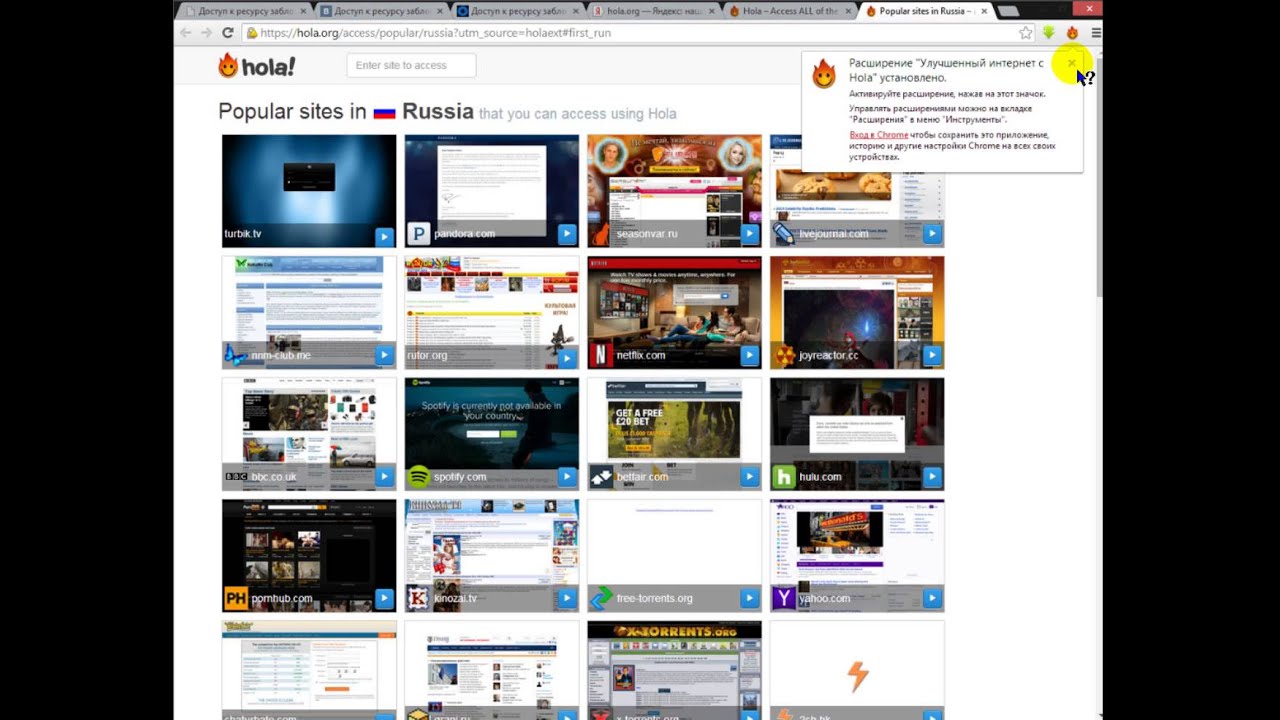This screenshot has width=1280, height=720.
Task: Click the Spotify green logo icon
Action: [x=417, y=477]
